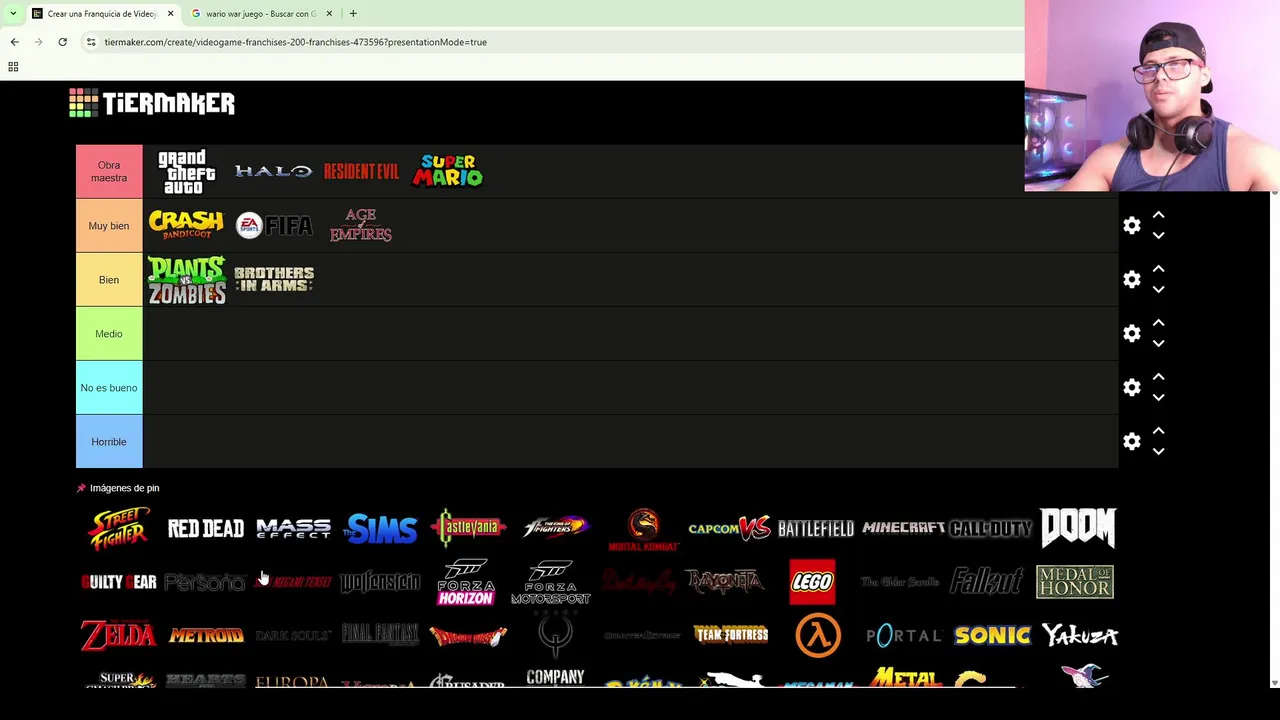Pick the Forza Motorsport logo
The image size is (1280, 720).
[x=551, y=582]
